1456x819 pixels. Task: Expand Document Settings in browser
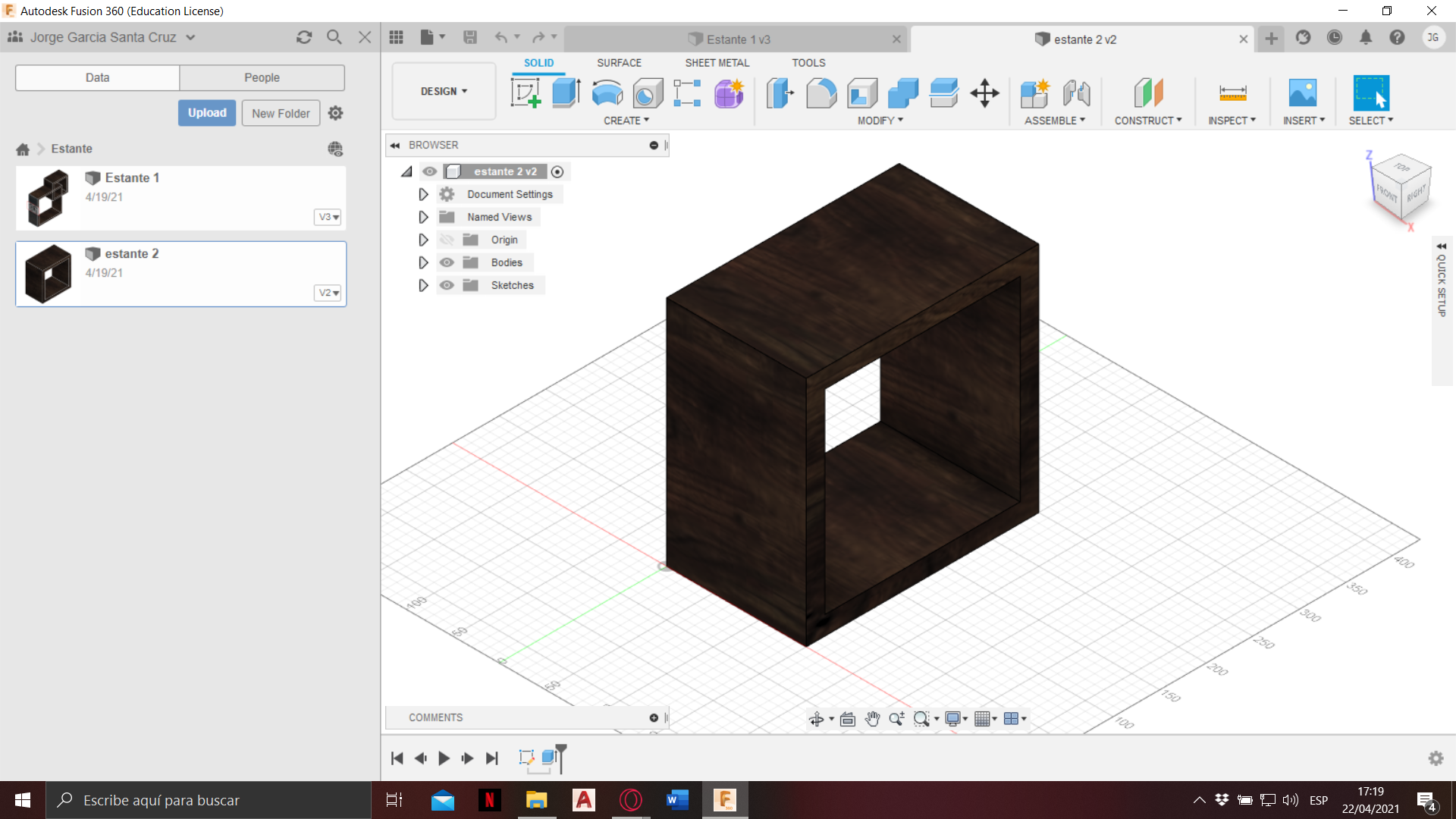[x=424, y=194]
